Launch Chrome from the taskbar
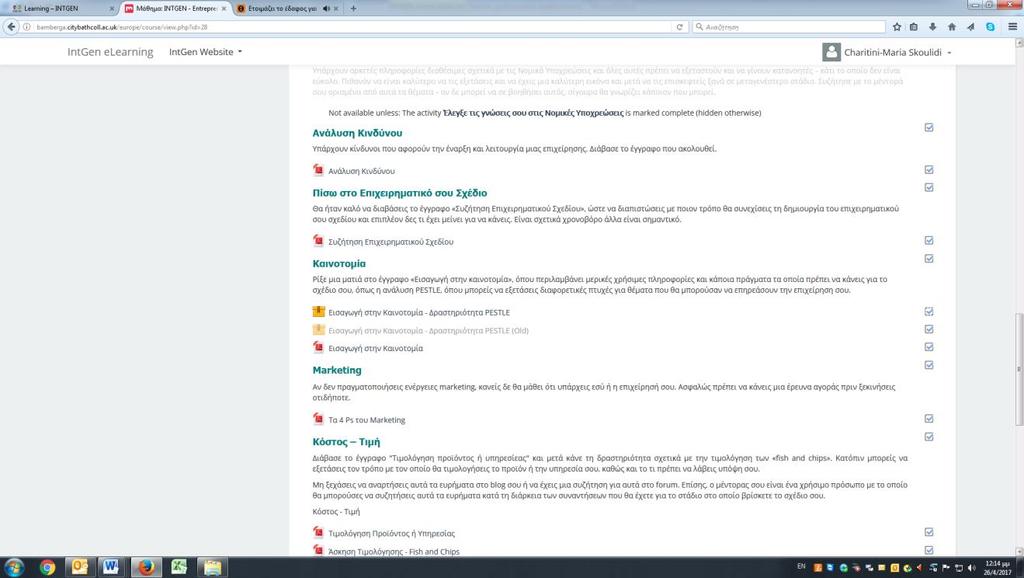 (47, 567)
